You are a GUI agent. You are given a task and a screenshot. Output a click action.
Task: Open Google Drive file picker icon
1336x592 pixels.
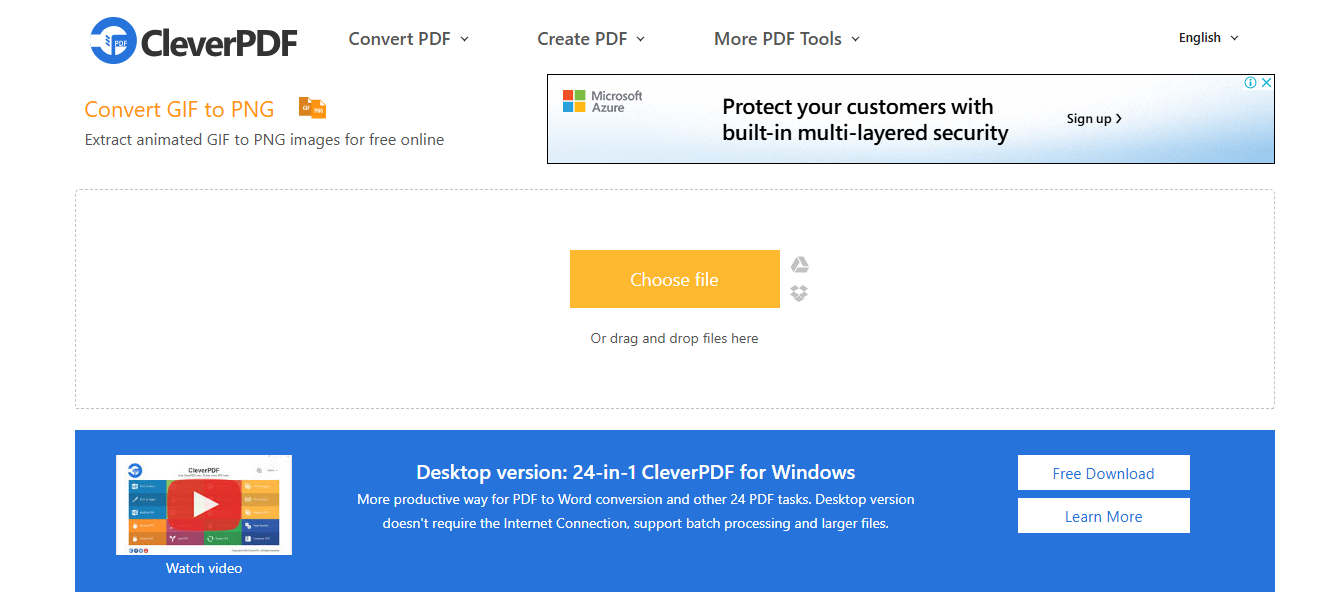[x=800, y=265]
